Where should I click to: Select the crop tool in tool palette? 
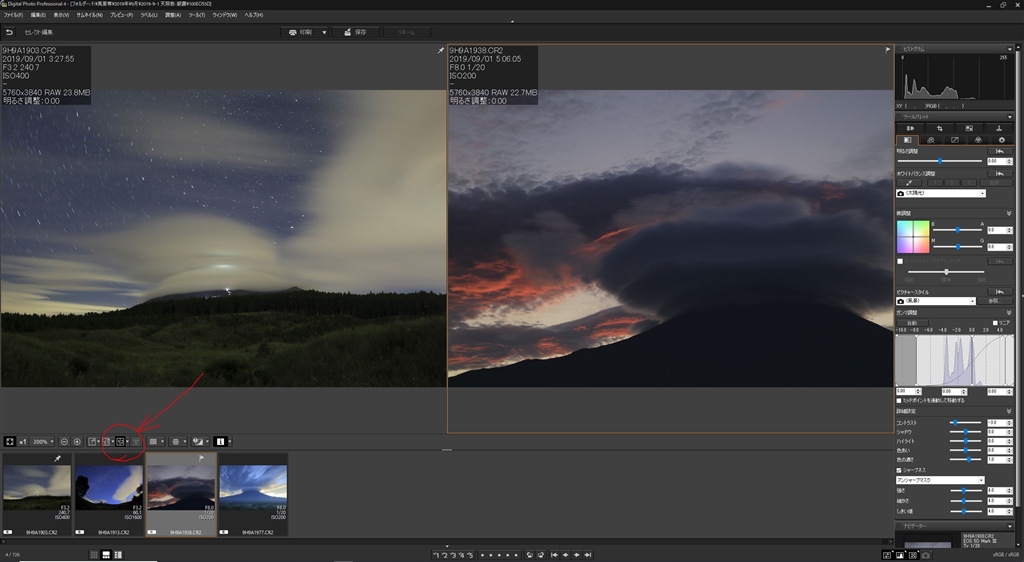[939, 128]
